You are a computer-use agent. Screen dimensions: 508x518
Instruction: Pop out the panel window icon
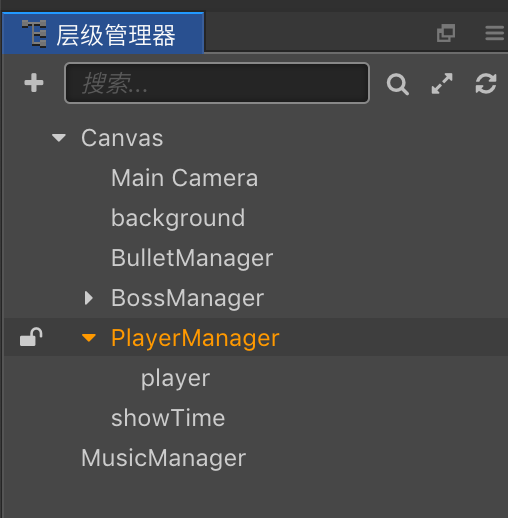click(x=446, y=33)
